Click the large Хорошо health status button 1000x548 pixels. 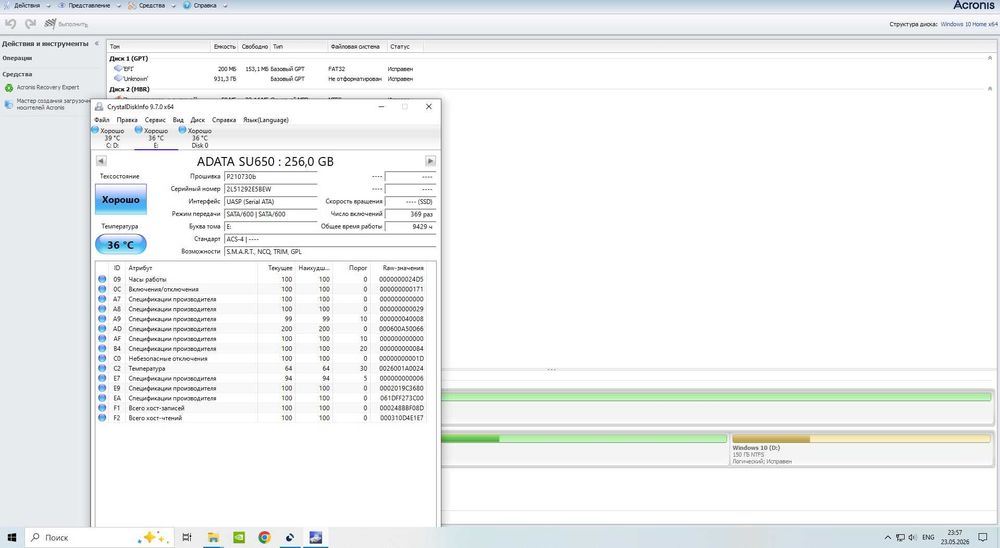tap(121, 200)
